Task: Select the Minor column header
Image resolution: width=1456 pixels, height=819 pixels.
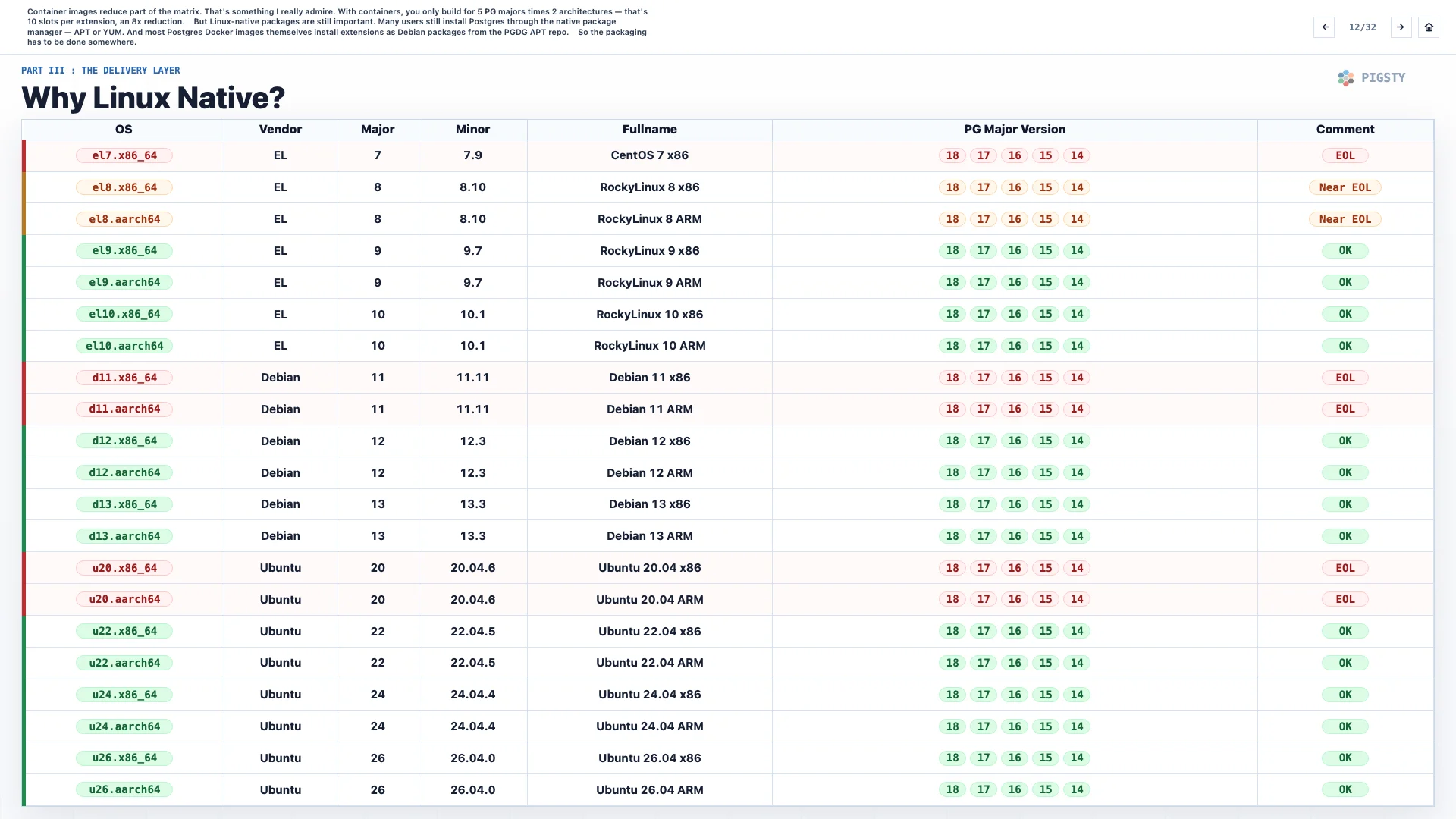Action: coord(472,130)
